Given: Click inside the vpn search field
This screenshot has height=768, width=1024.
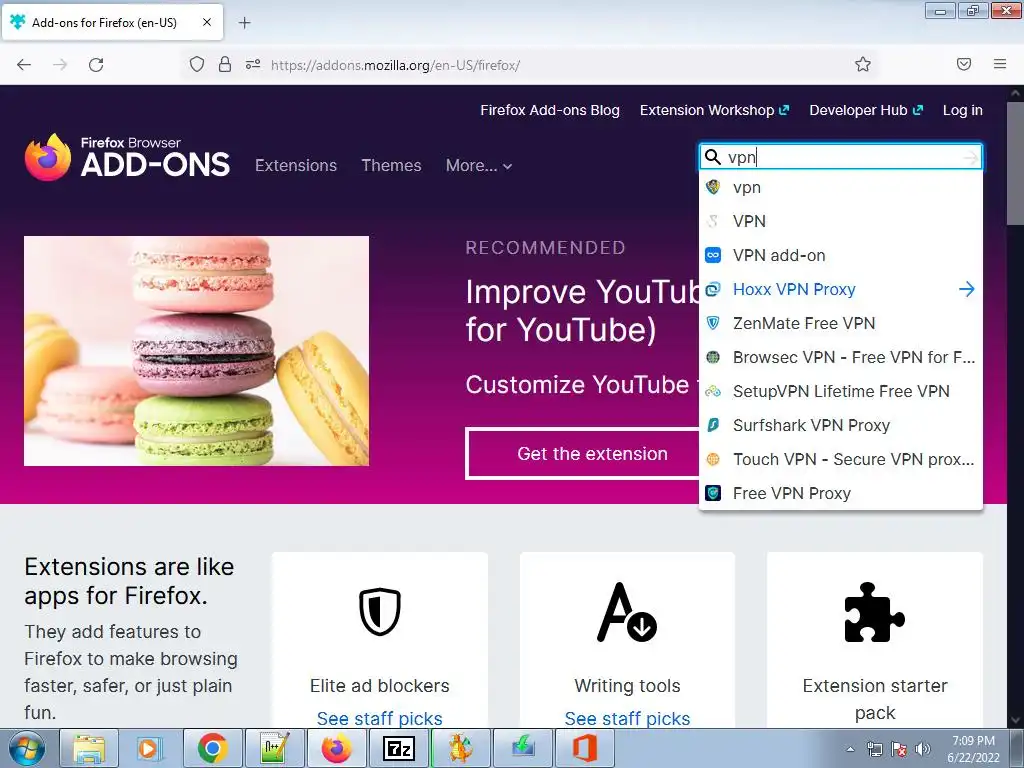Looking at the screenshot, I should [x=840, y=157].
